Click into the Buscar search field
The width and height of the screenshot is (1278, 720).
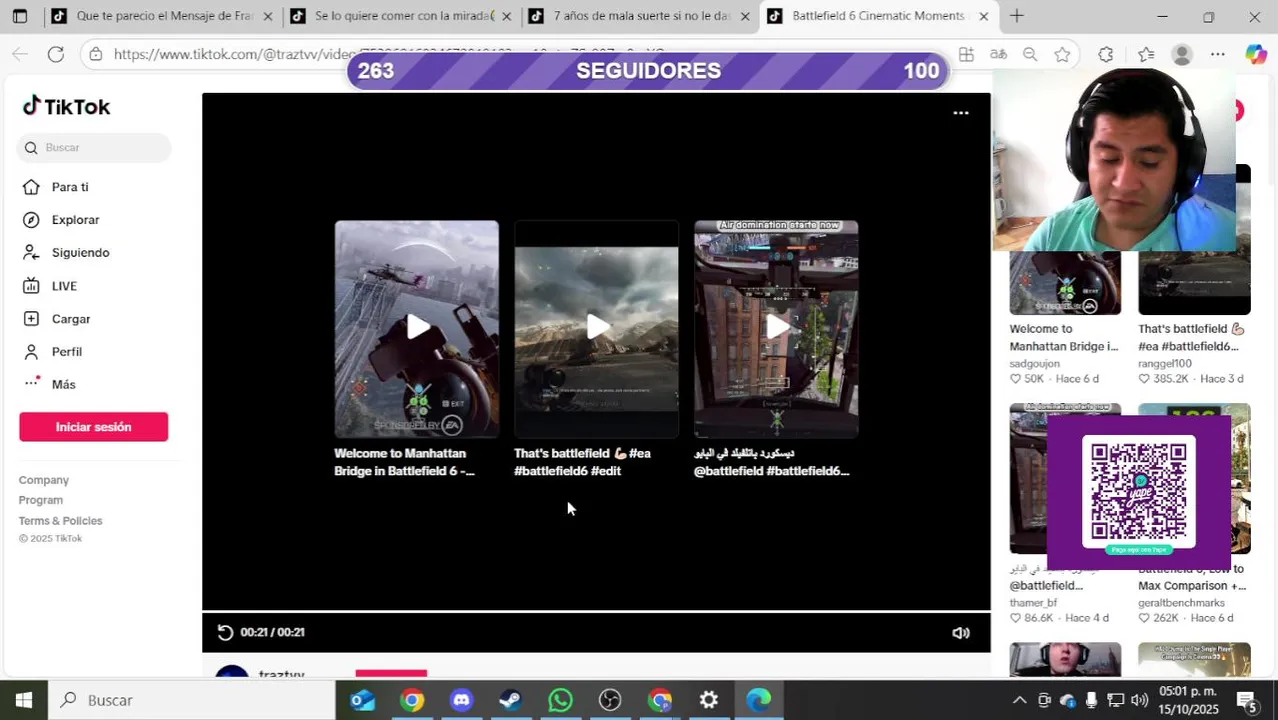coord(94,148)
